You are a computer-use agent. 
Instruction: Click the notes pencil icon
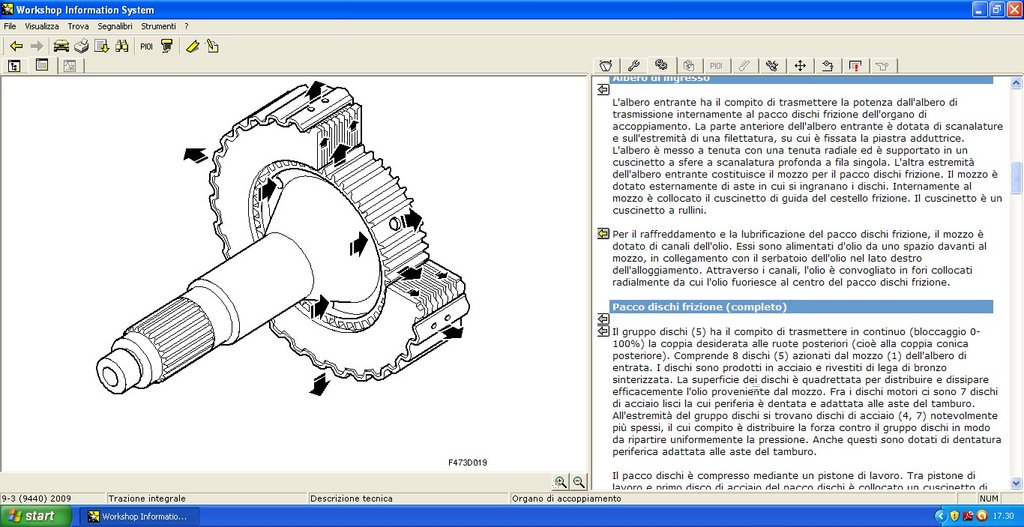(x=212, y=46)
